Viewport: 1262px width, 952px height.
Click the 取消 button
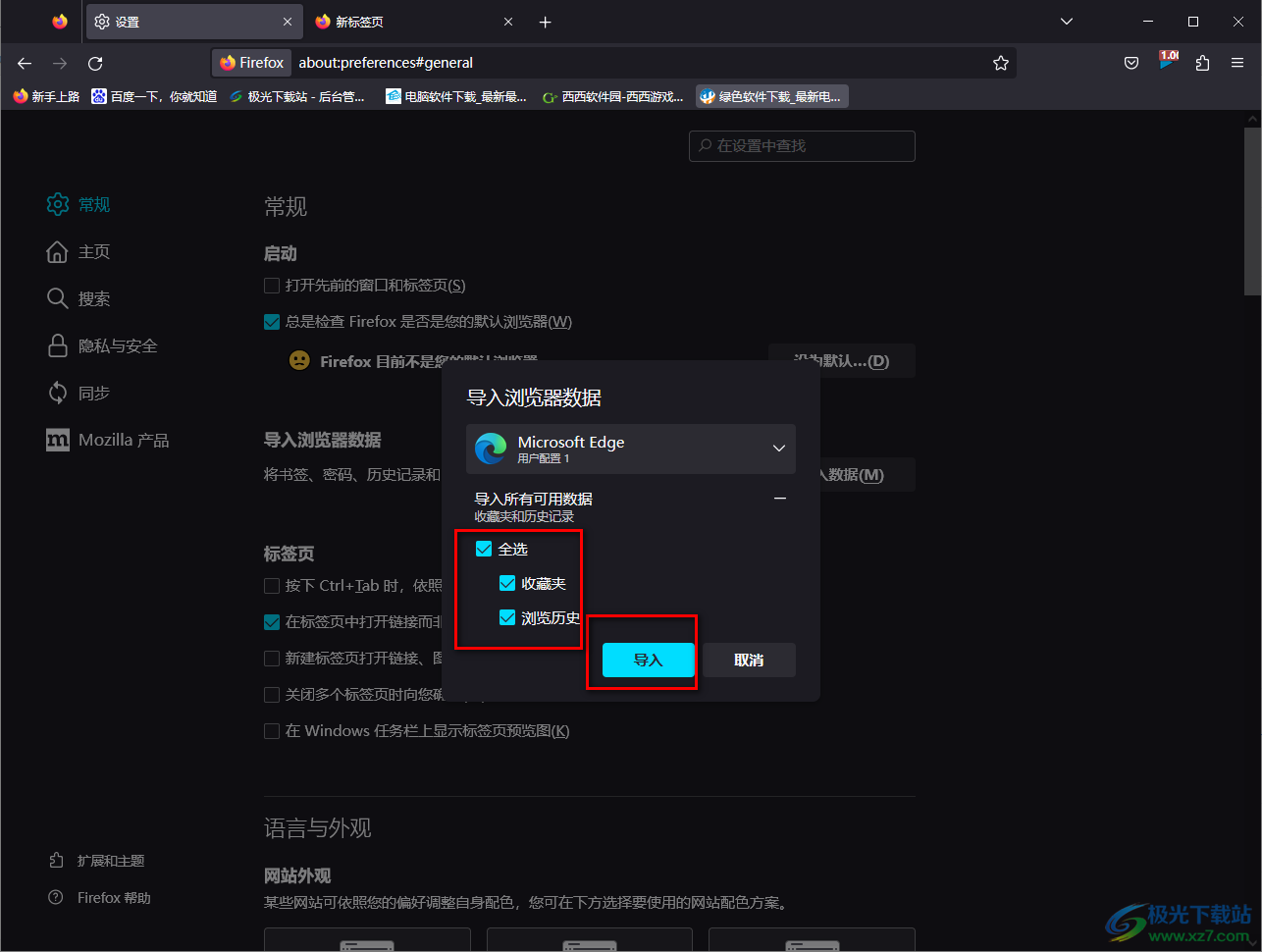click(749, 661)
